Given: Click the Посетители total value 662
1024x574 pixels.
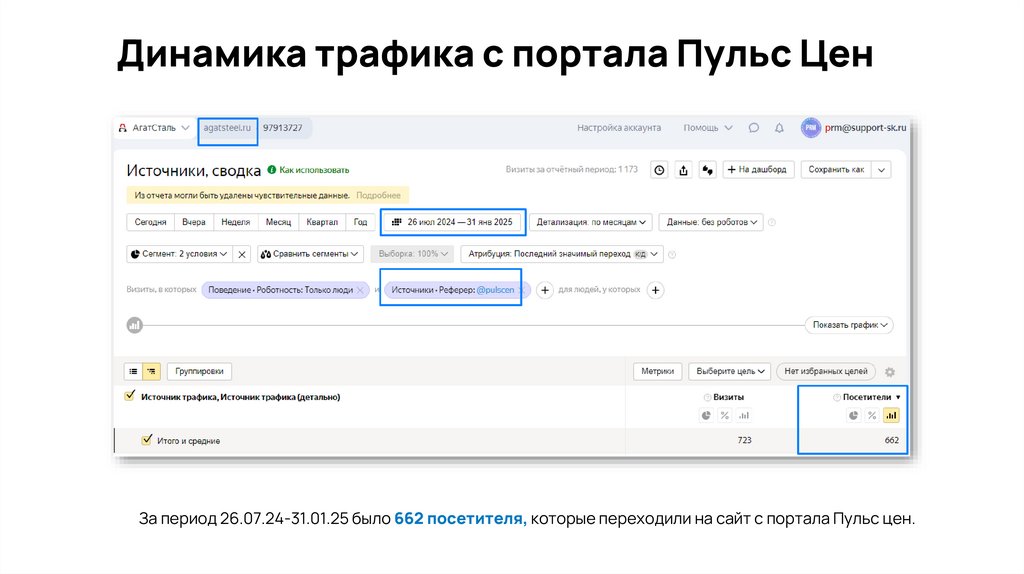Looking at the screenshot, I should pos(891,440).
